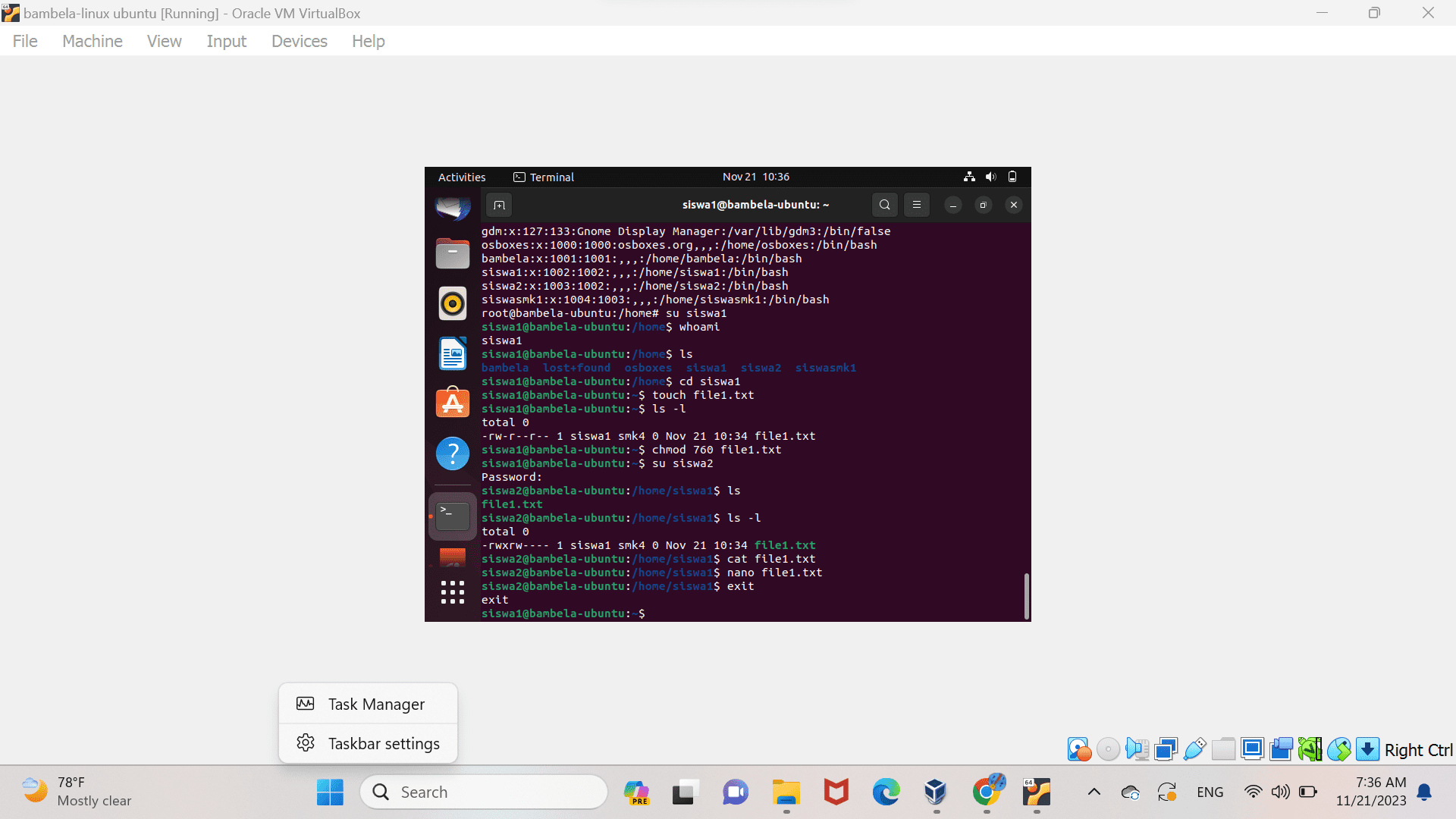Screen dimensions: 1456x819
Task: Open the Ubuntu volume icon in top bar
Action: 990,177
